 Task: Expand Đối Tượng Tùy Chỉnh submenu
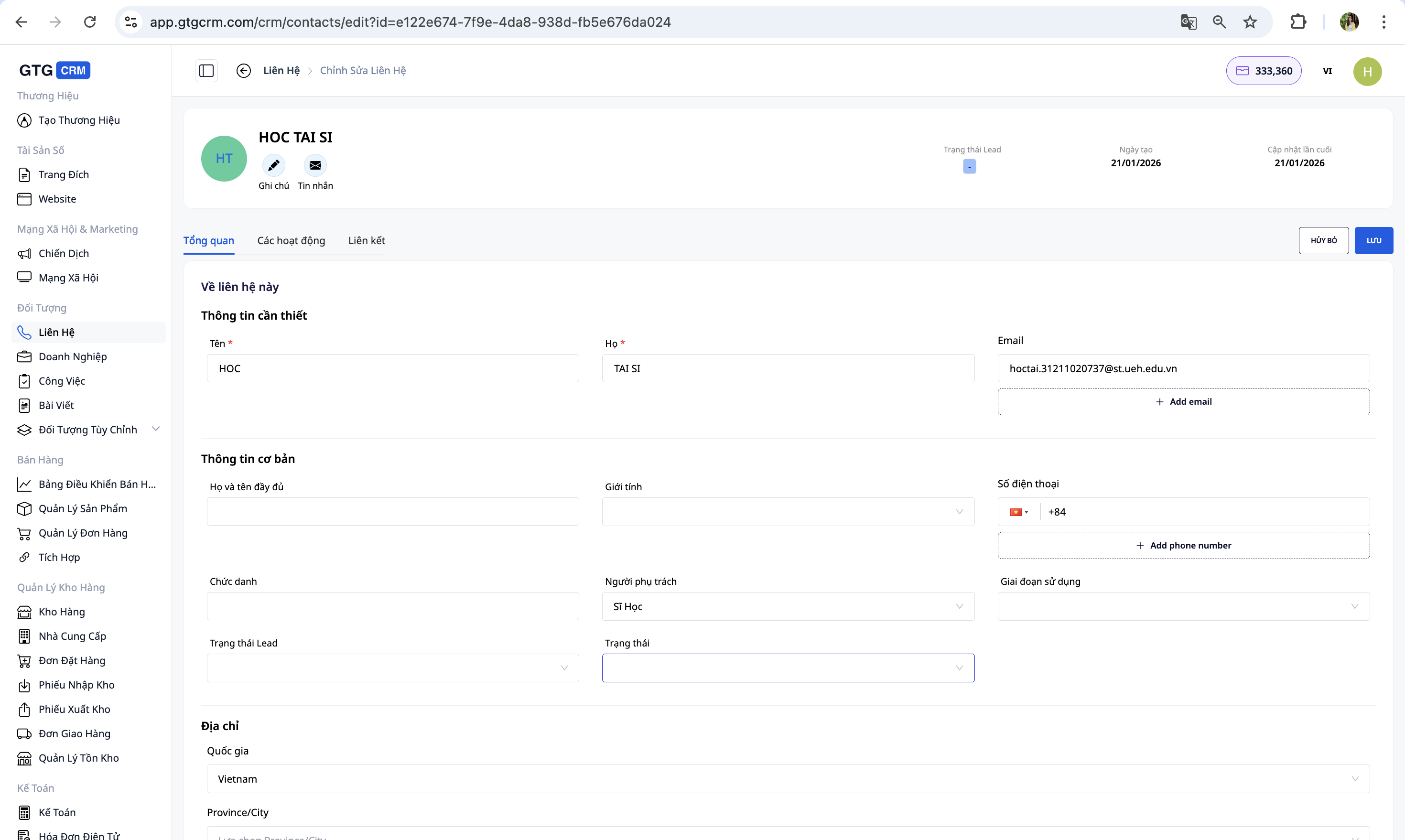pos(156,429)
